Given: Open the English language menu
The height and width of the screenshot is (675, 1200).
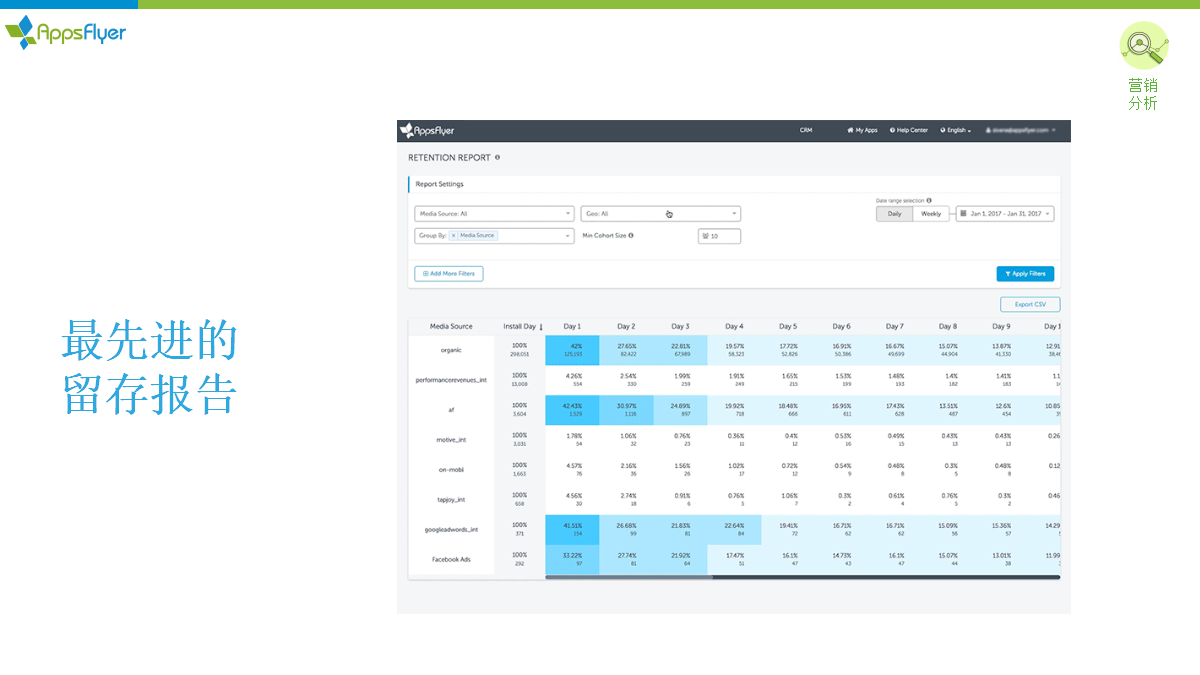Looking at the screenshot, I should 955,130.
